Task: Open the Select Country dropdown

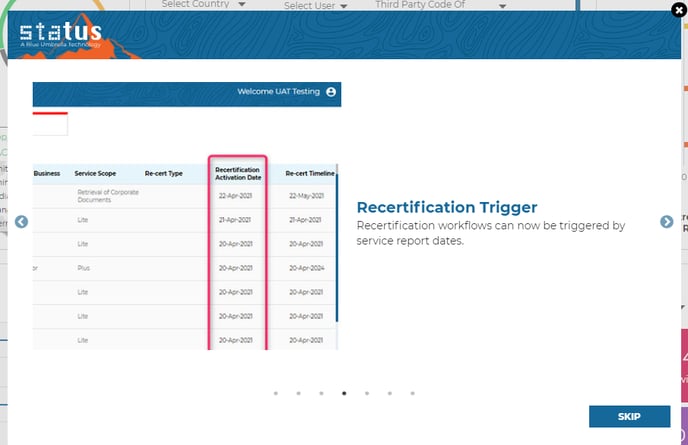Action: [x=204, y=4]
